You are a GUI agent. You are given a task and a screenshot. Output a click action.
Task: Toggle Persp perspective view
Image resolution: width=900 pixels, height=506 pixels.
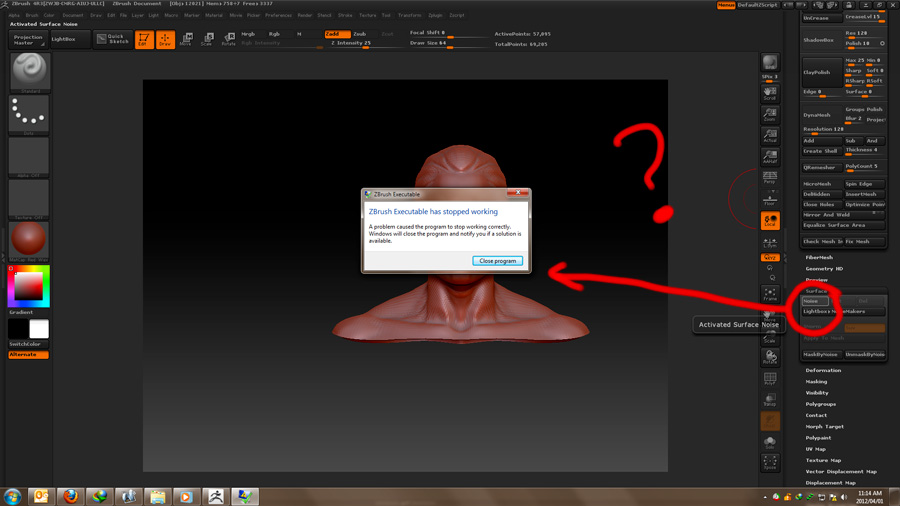point(770,177)
